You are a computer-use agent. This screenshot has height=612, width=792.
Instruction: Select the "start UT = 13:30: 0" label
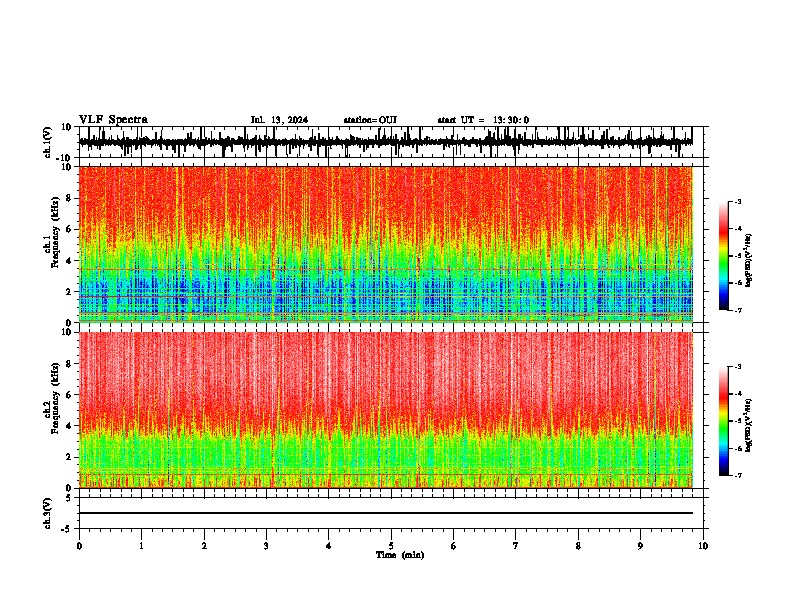483,120
